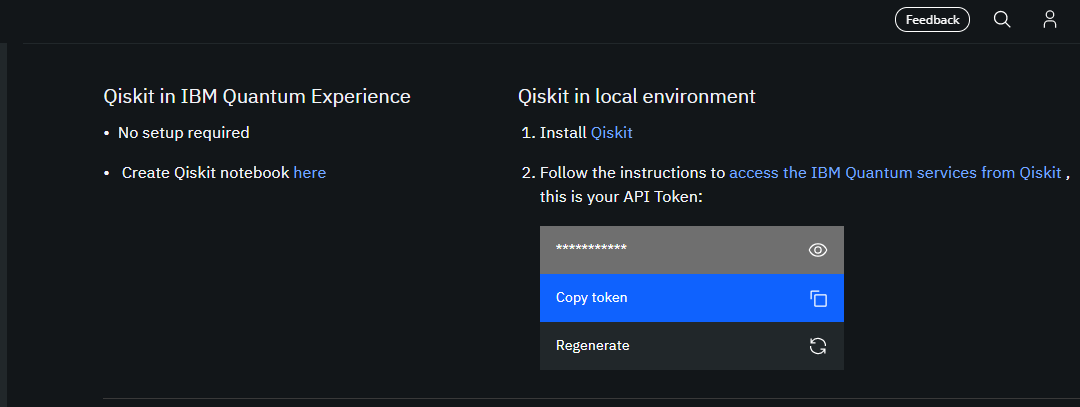This screenshot has width=1080, height=407.
Task: Click the 'this is your API Token:' text
Action: click(x=621, y=197)
